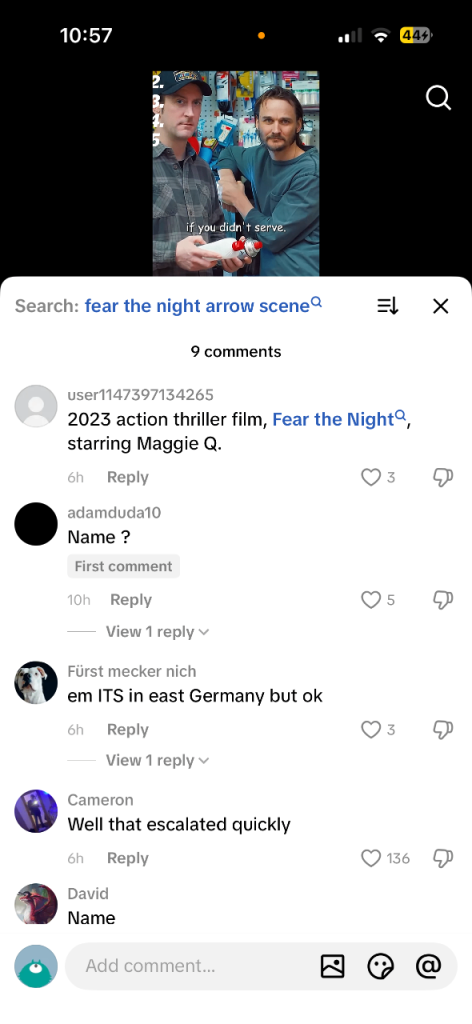Reply to Cameron's comment

click(x=128, y=858)
